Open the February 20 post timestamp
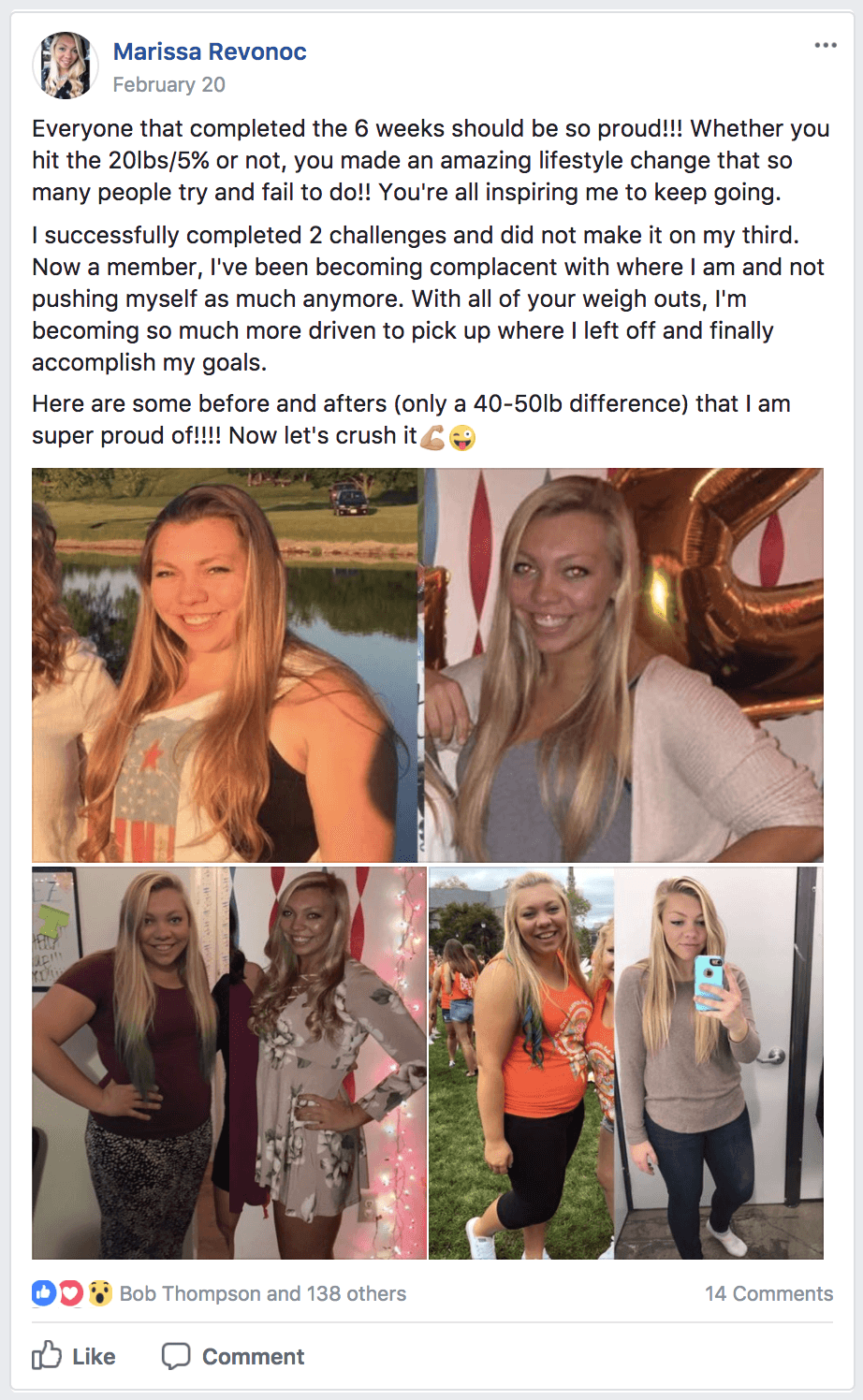Image resolution: width=863 pixels, height=1400 pixels. point(169,84)
